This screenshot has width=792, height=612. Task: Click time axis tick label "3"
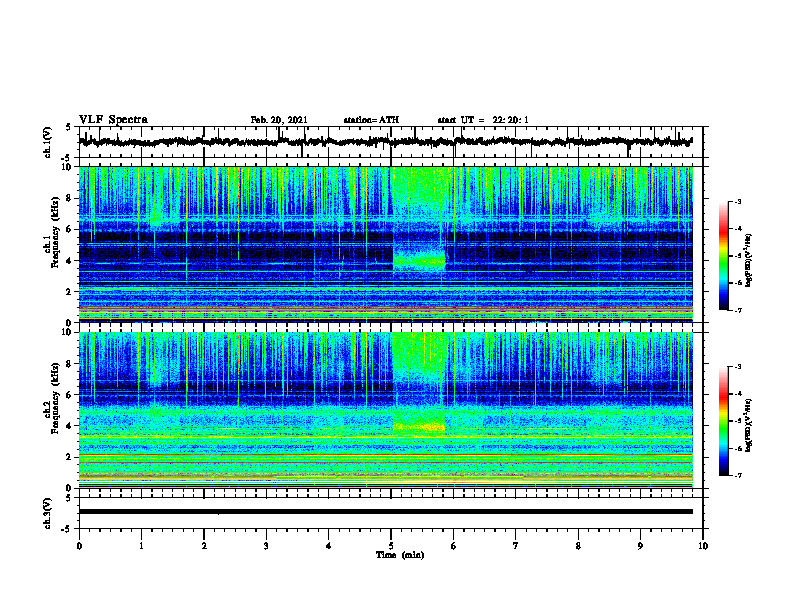pos(266,546)
